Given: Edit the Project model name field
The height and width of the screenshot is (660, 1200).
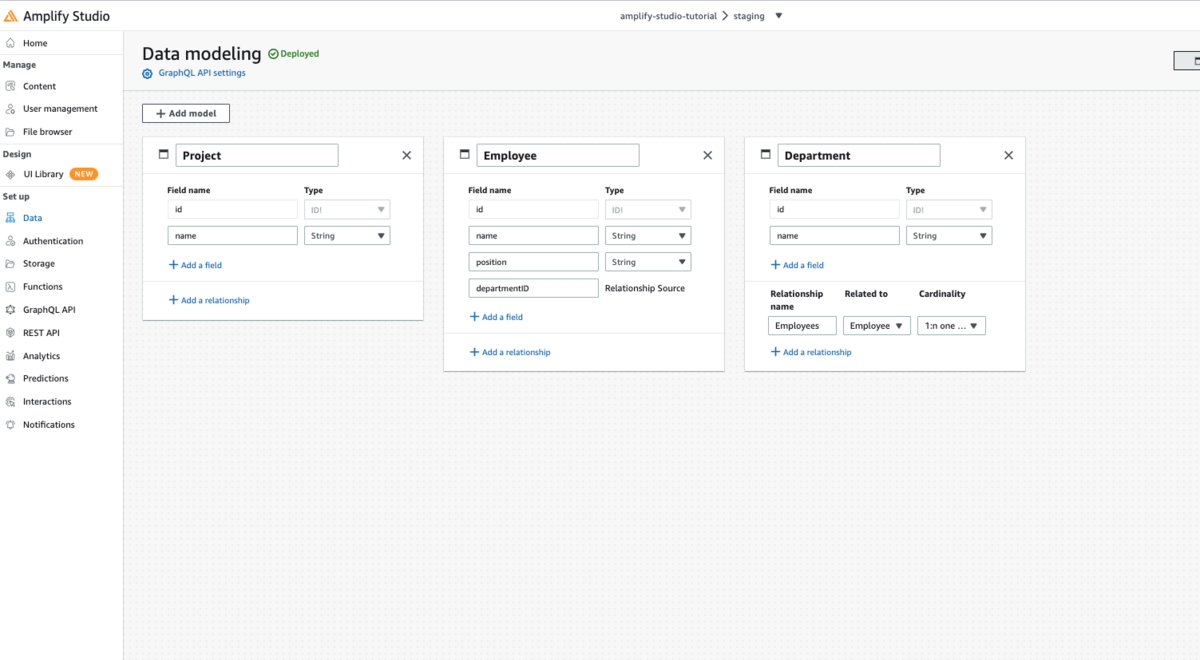Looking at the screenshot, I should click(257, 156).
